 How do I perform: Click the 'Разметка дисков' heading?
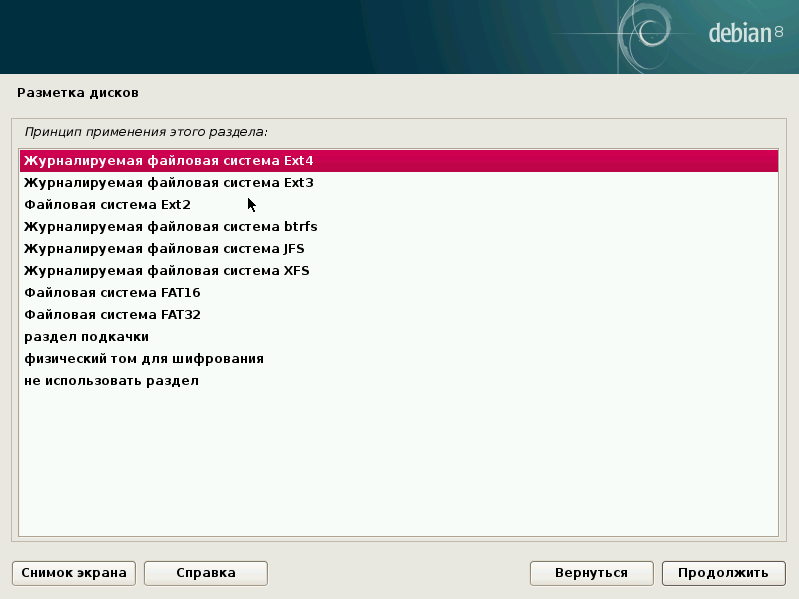(x=78, y=93)
